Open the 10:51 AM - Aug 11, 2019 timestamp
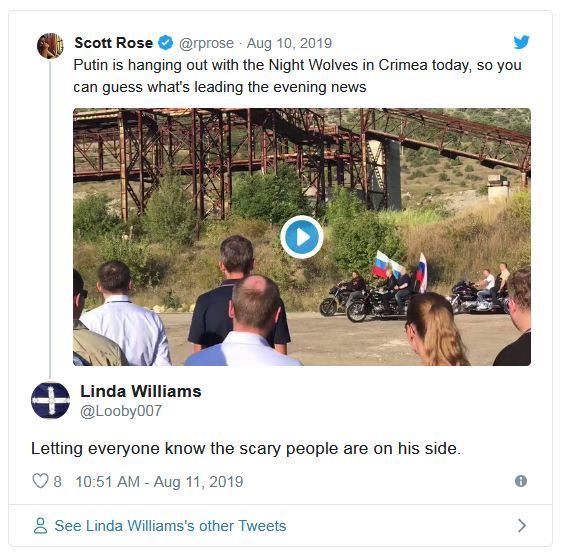Screen dimensions: 561x557 coord(159,482)
